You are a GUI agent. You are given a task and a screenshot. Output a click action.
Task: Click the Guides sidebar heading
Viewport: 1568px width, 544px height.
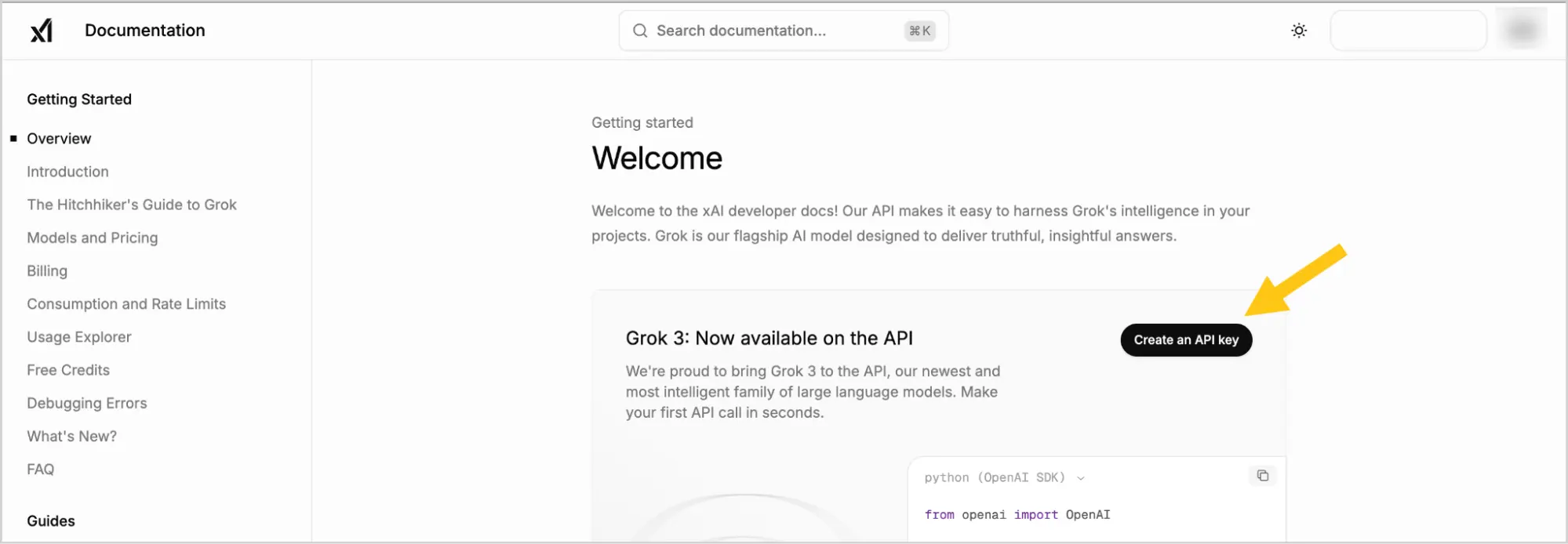(51, 521)
